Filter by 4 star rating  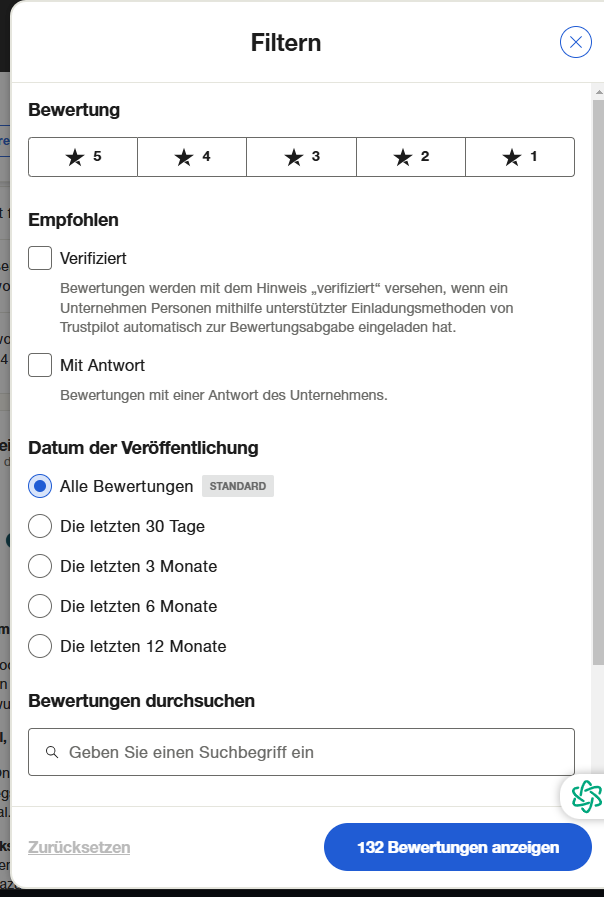pos(192,157)
